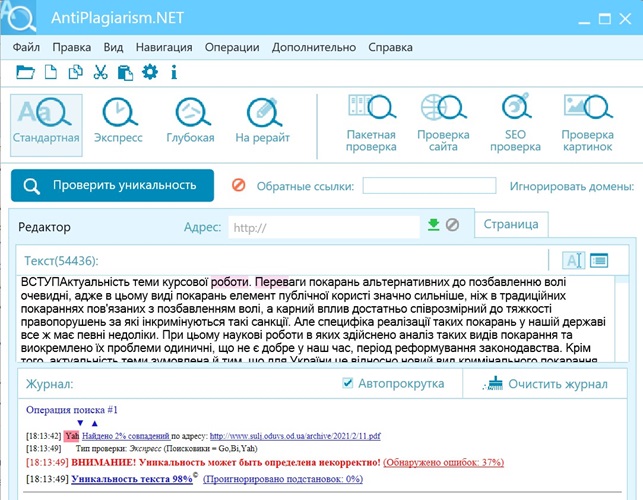Open the Справка menu

click(390, 47)
